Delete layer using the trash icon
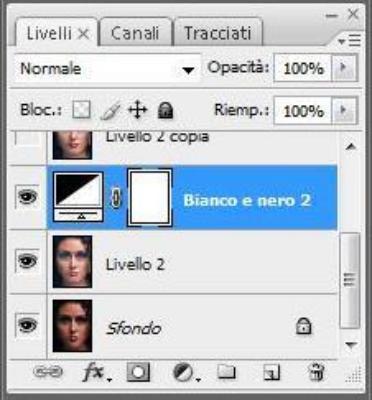372x400 pixels. click(316, 372)
